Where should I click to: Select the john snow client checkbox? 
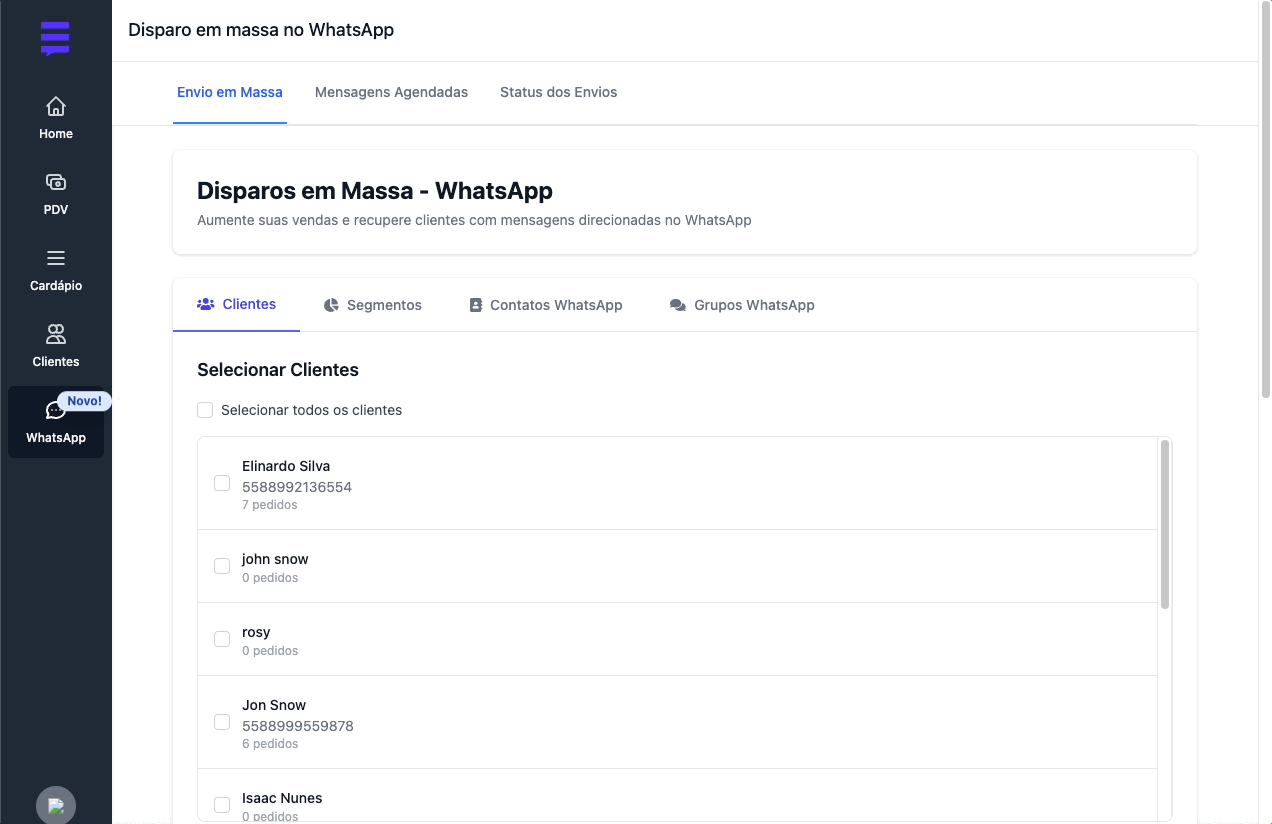pos(222,567)
